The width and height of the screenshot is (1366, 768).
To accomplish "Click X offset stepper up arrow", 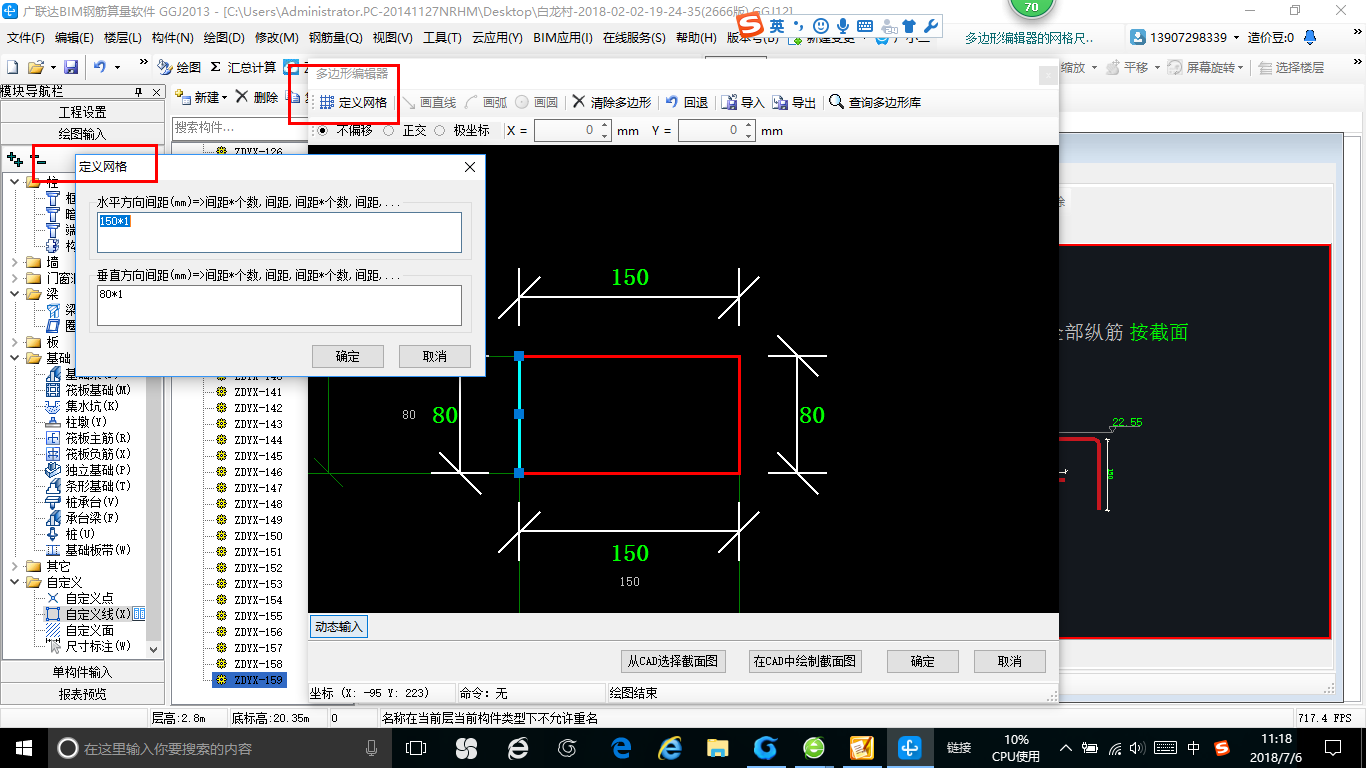I will coord(604,127).
